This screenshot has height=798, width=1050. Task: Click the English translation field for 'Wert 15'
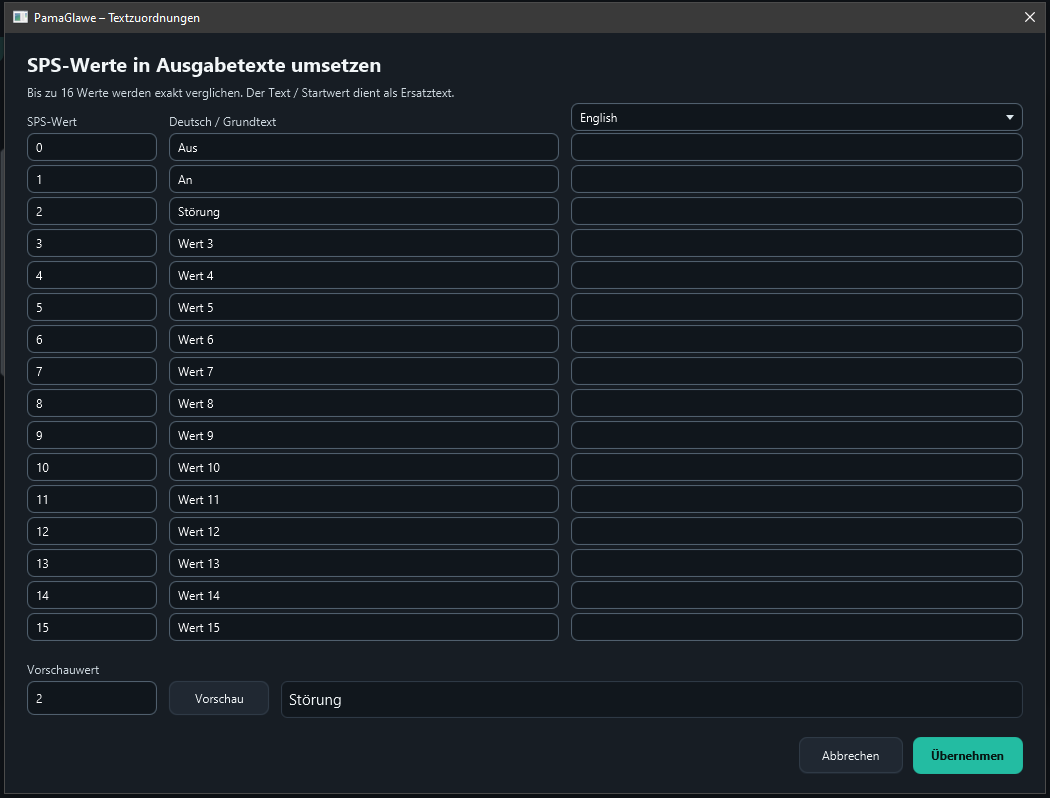click(x=796, y=627)
